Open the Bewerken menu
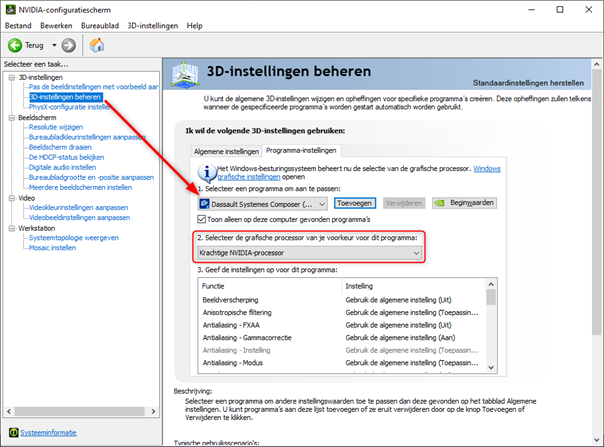Viewport: 604px width, 447px height. pyautogui.click(x=56, y=25)
